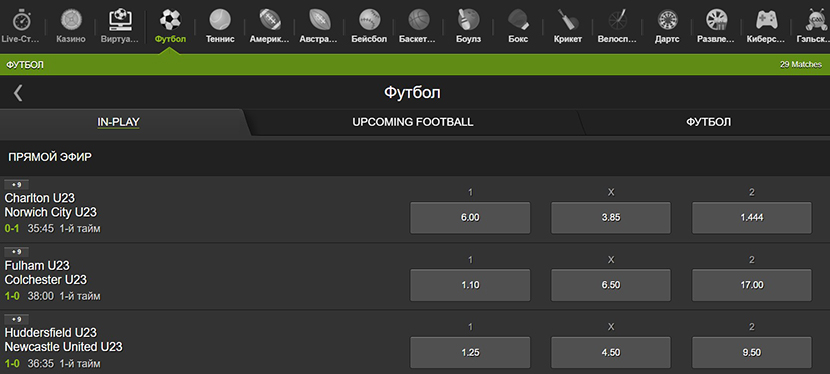
Task: Choose the Боулз sport icon
Action: click(468, 25)
